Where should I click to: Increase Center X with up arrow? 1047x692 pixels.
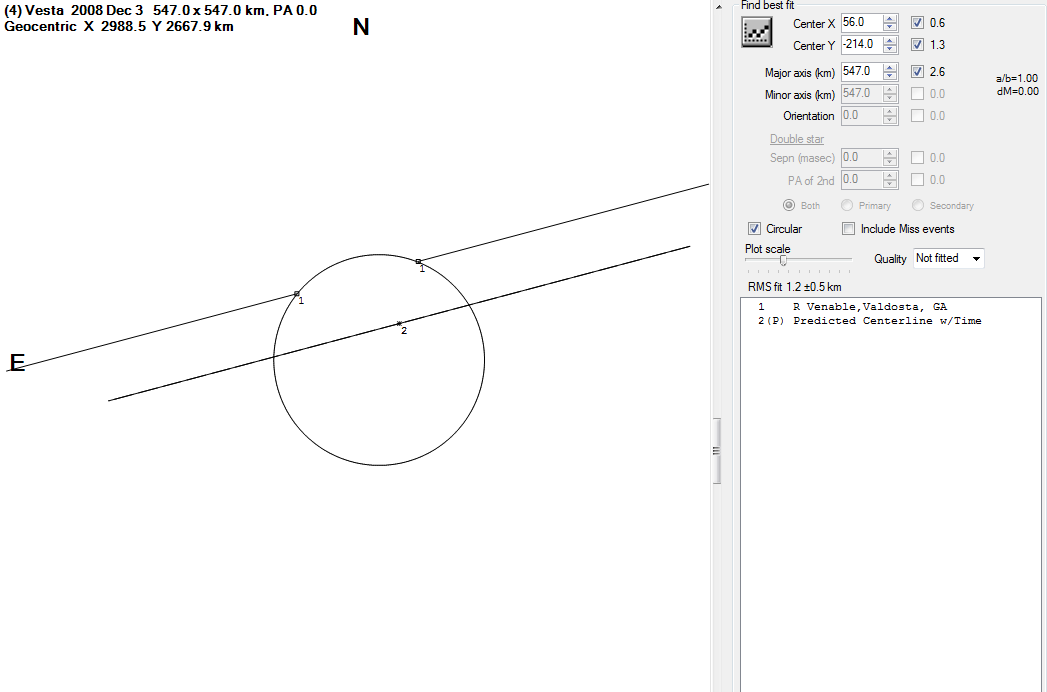point(889,19)
